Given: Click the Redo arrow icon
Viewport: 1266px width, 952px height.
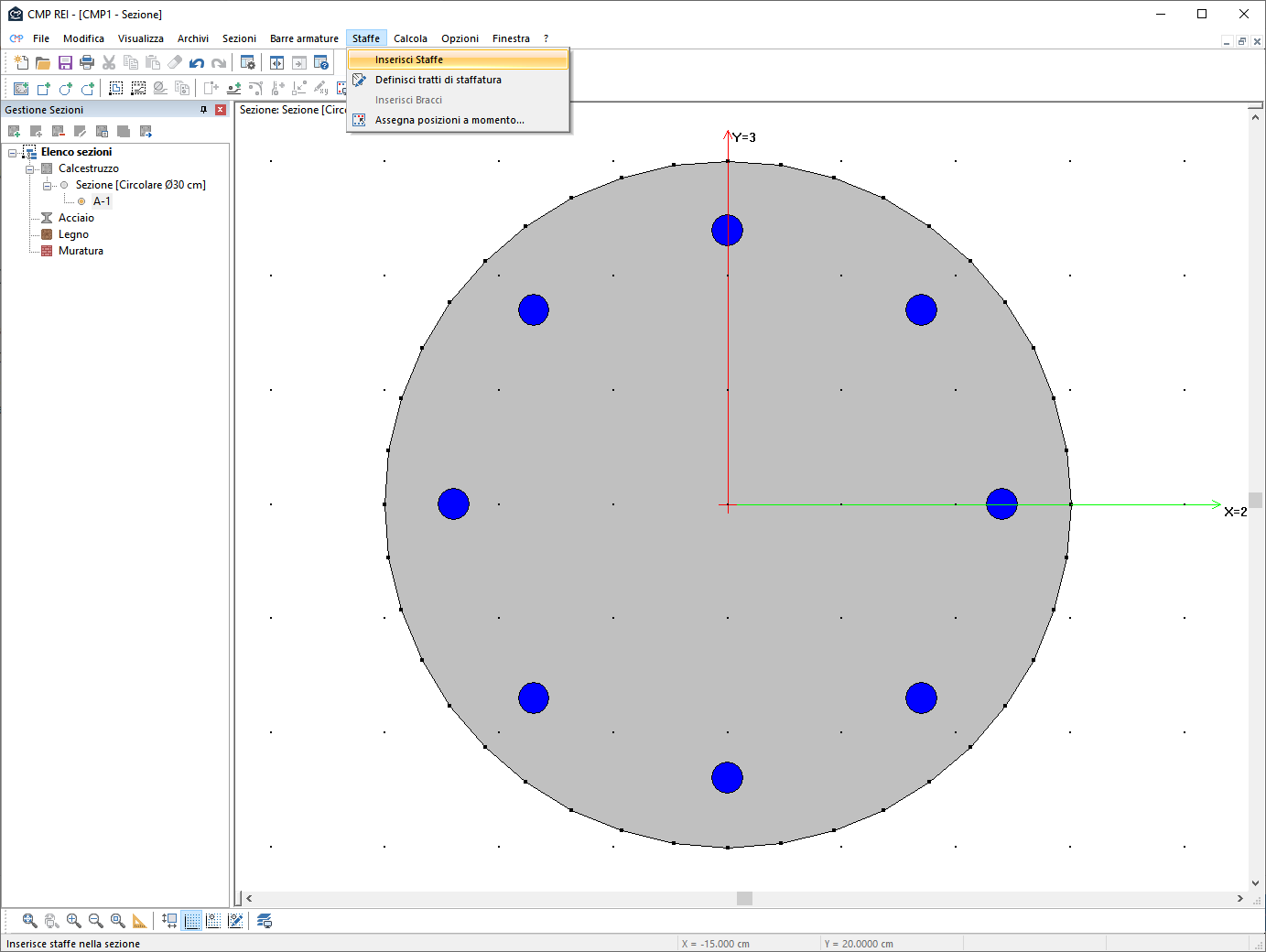Looking at the screenshot, I should 219,62.
